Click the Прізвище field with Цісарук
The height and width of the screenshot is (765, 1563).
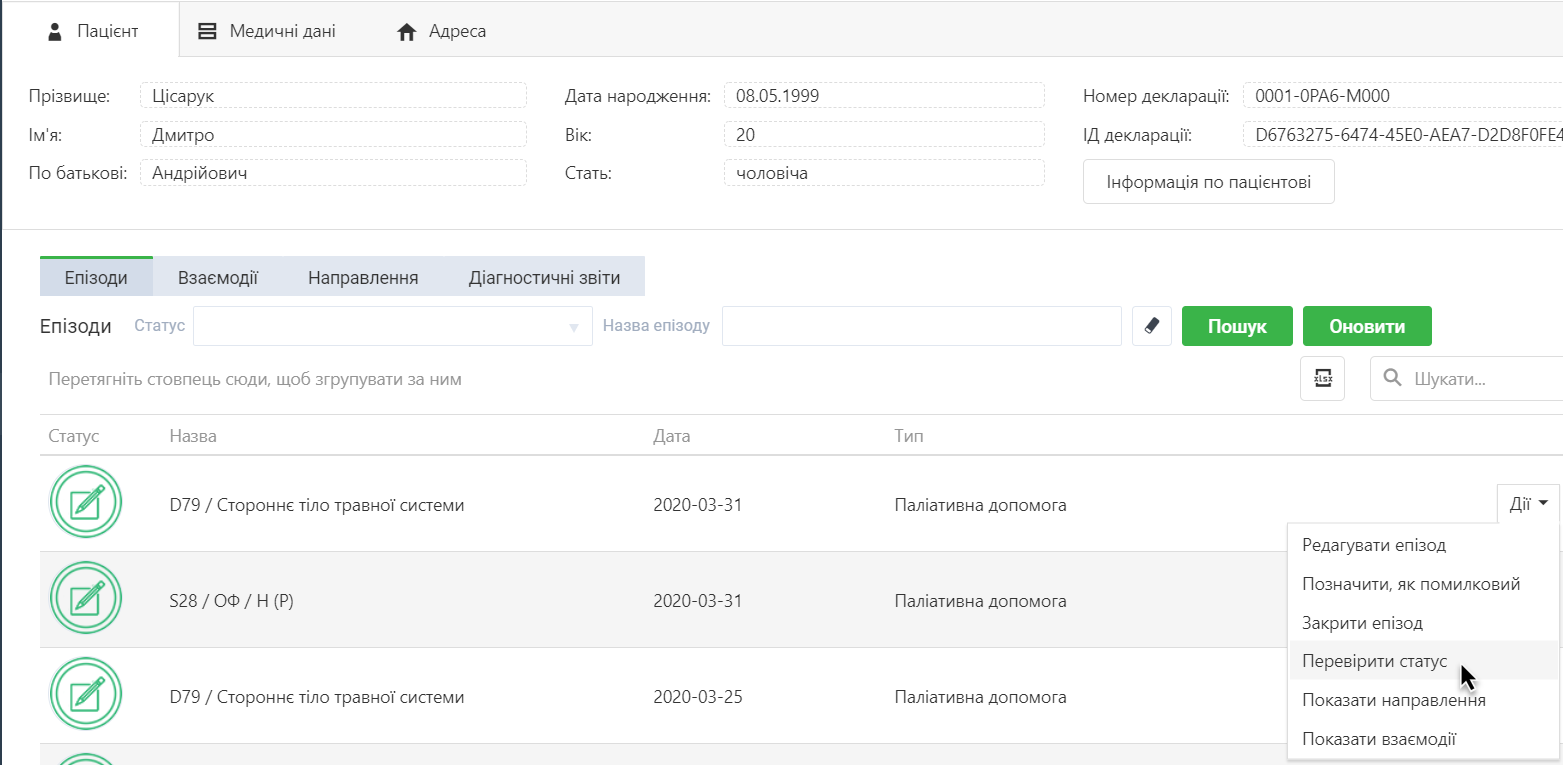pos(333,96)
